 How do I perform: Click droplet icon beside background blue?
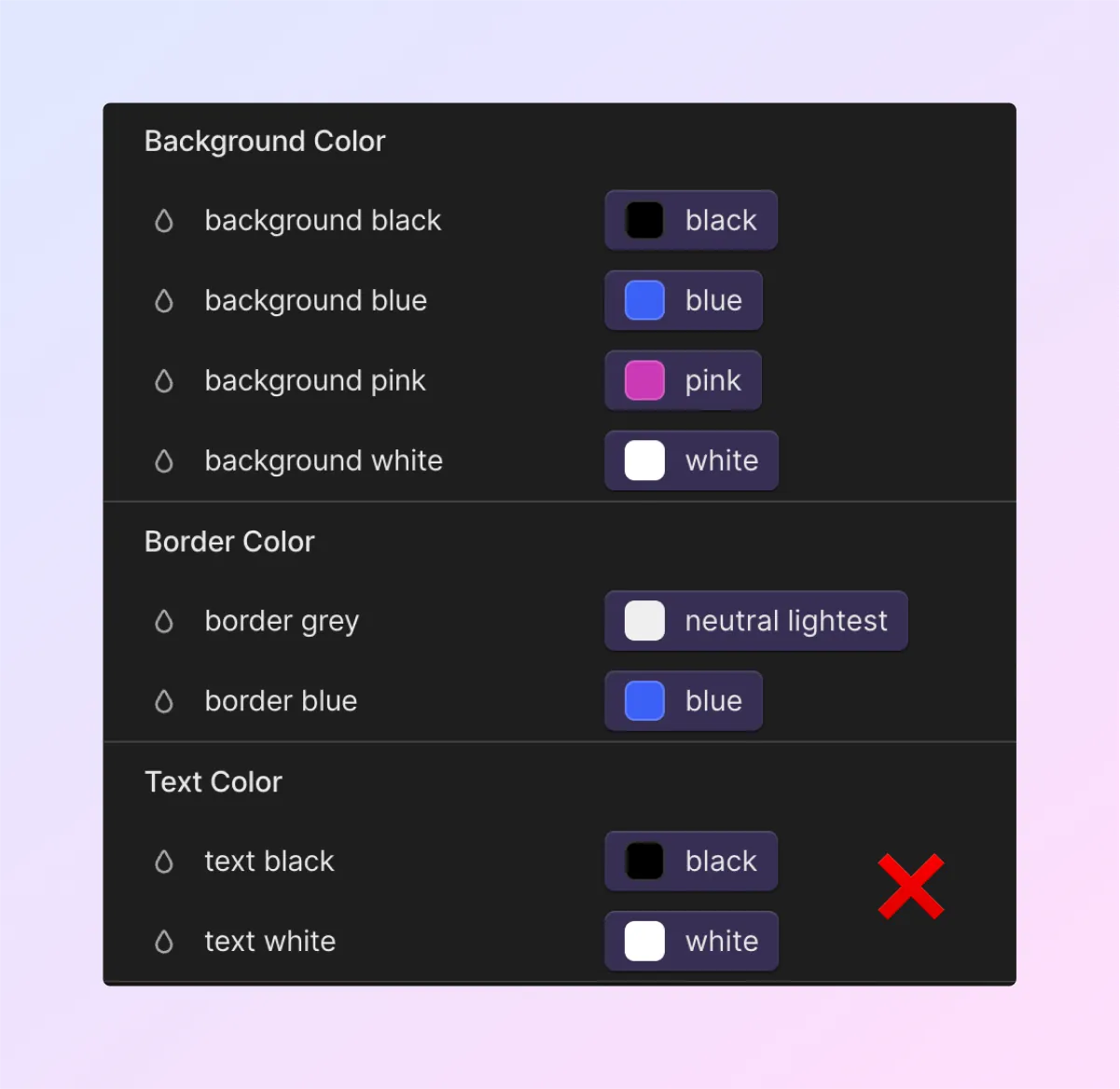point(164,301)
